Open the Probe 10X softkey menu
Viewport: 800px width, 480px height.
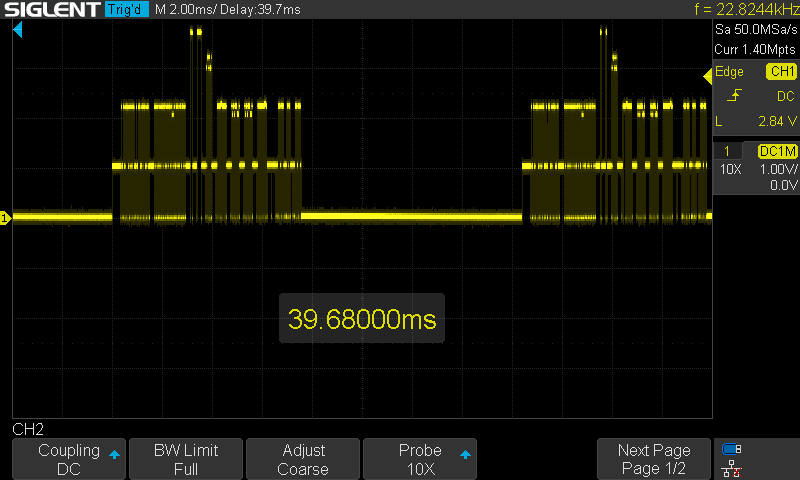(x=420, y=459)
